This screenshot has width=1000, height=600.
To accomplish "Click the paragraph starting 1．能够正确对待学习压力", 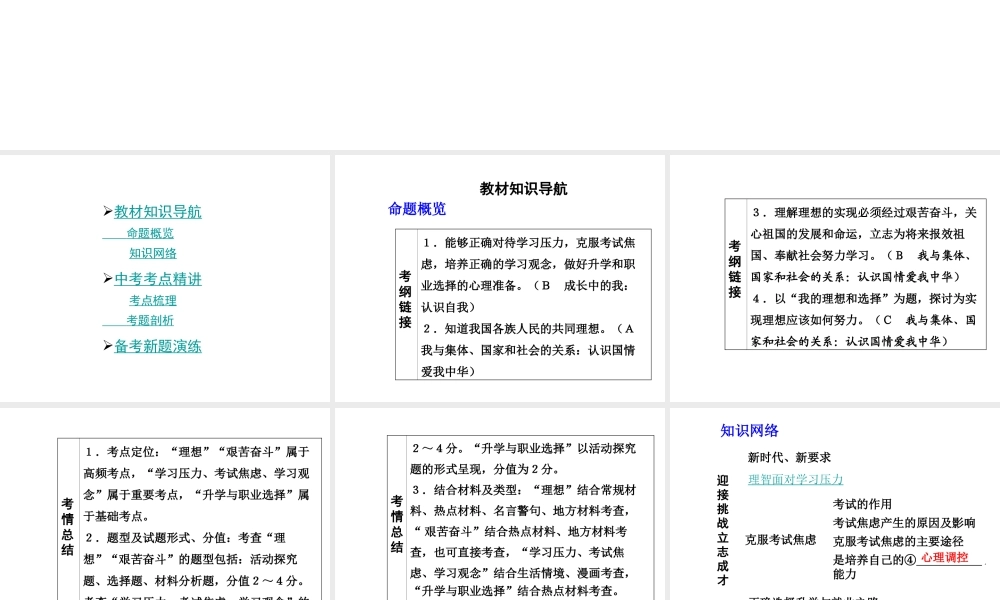I will pos(528,275).
